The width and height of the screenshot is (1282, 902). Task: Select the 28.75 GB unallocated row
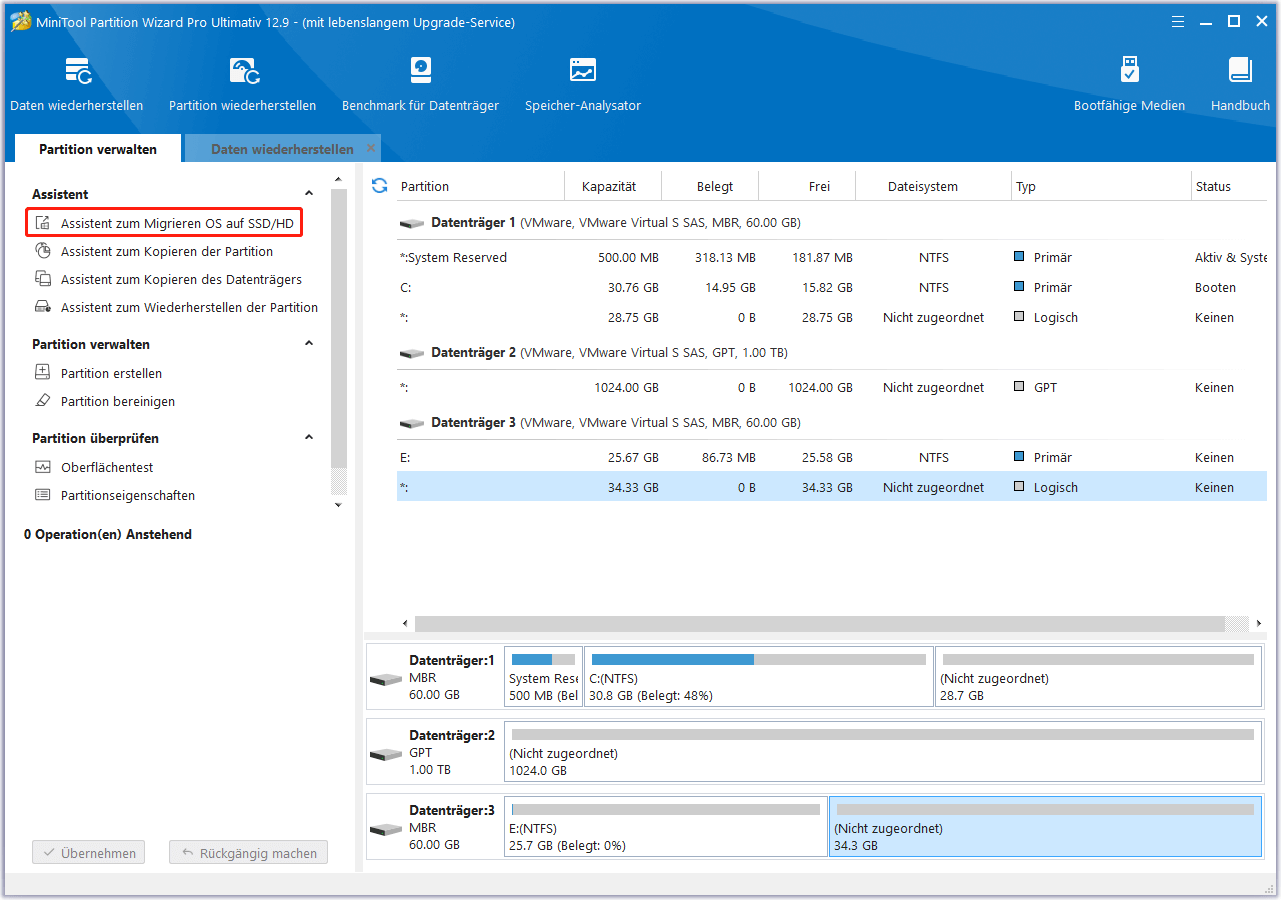pos(832,317)
